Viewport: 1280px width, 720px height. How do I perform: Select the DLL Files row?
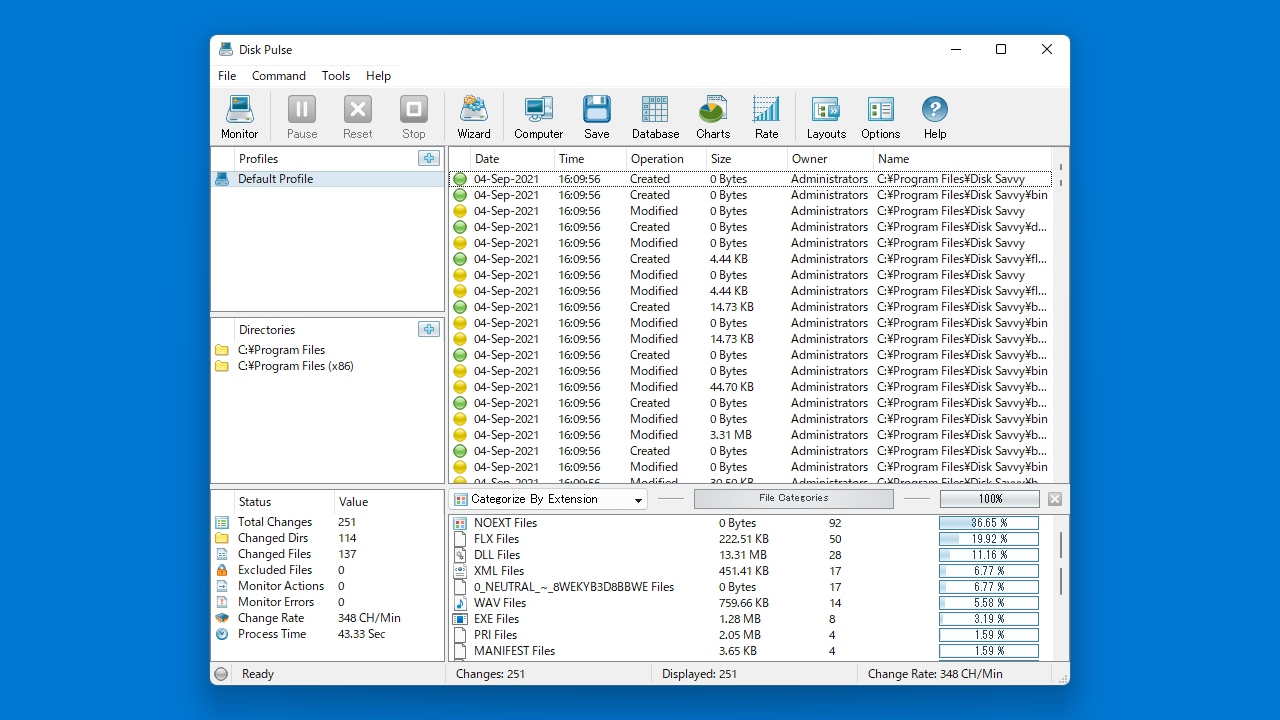[x=750, y=555]
